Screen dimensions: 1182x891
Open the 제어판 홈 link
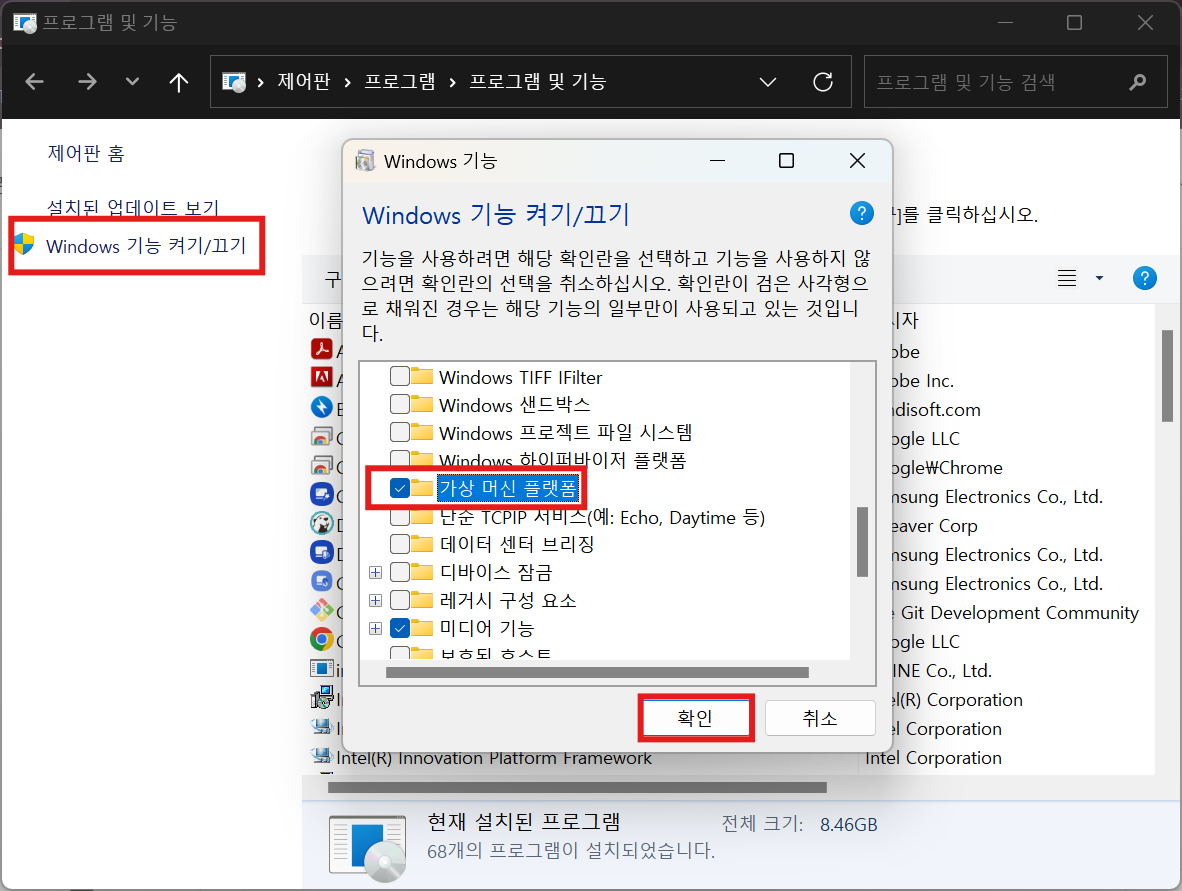coord(86,154)
